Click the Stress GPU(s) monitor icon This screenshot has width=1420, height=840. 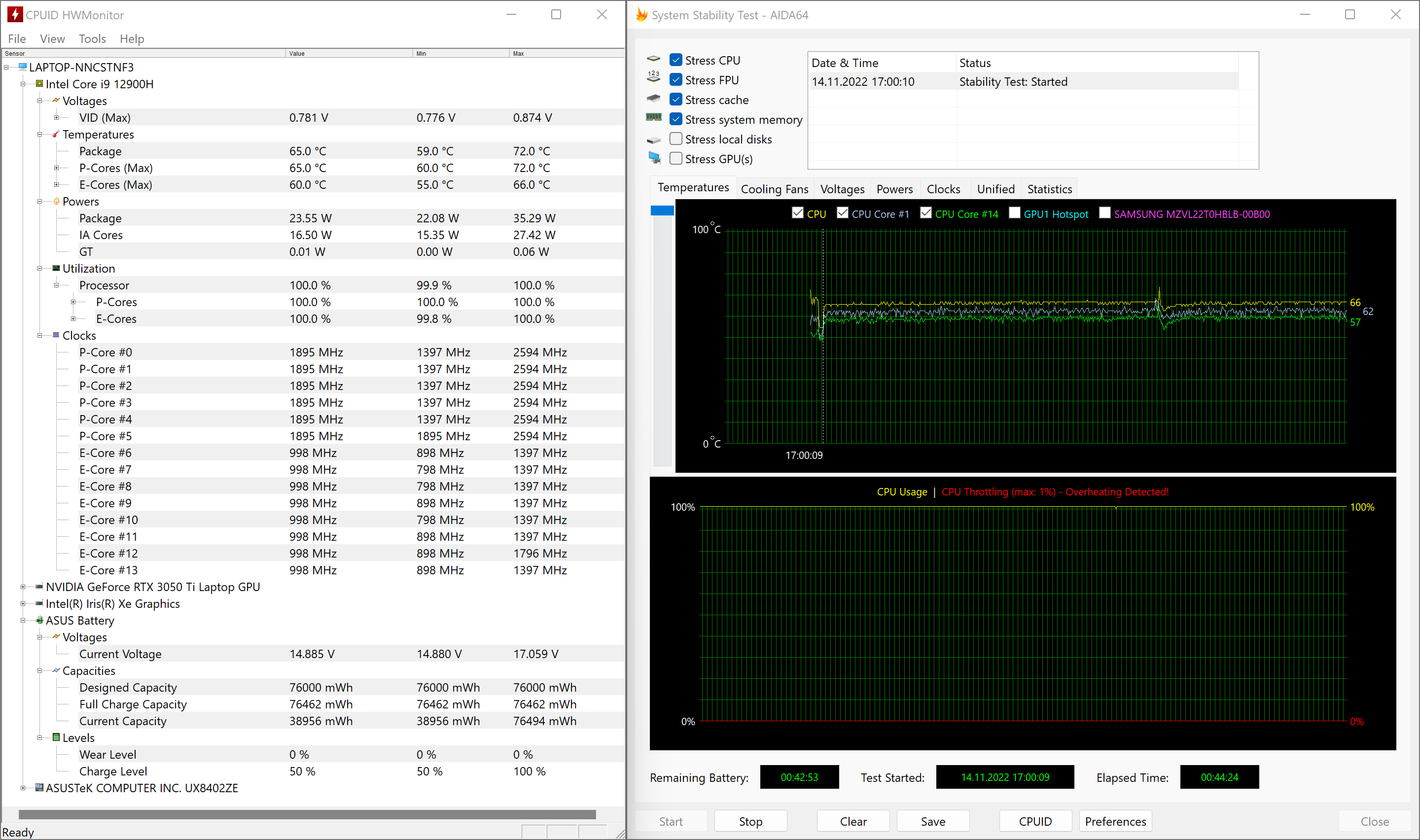(654, 158)
